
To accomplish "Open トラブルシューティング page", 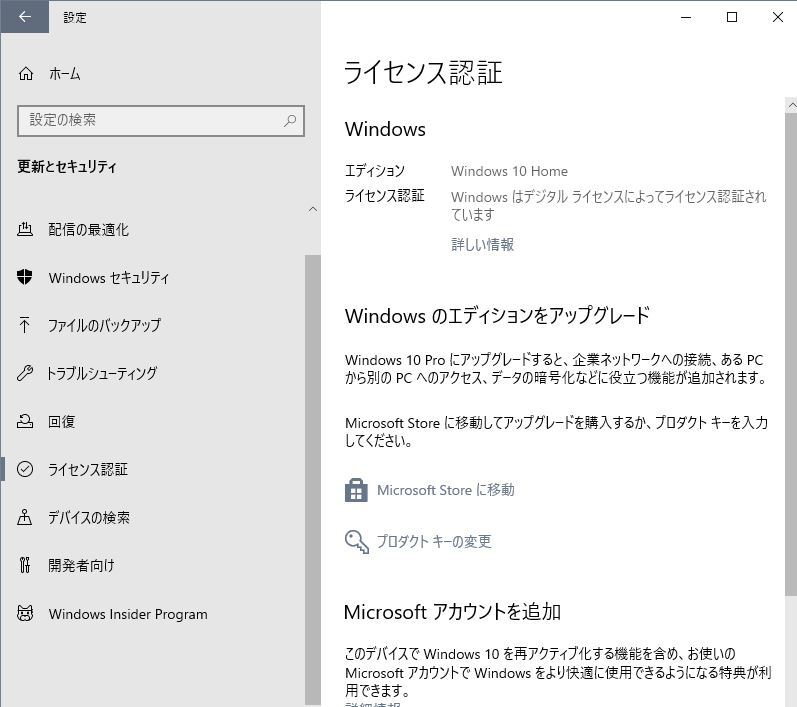I will 102,373.
